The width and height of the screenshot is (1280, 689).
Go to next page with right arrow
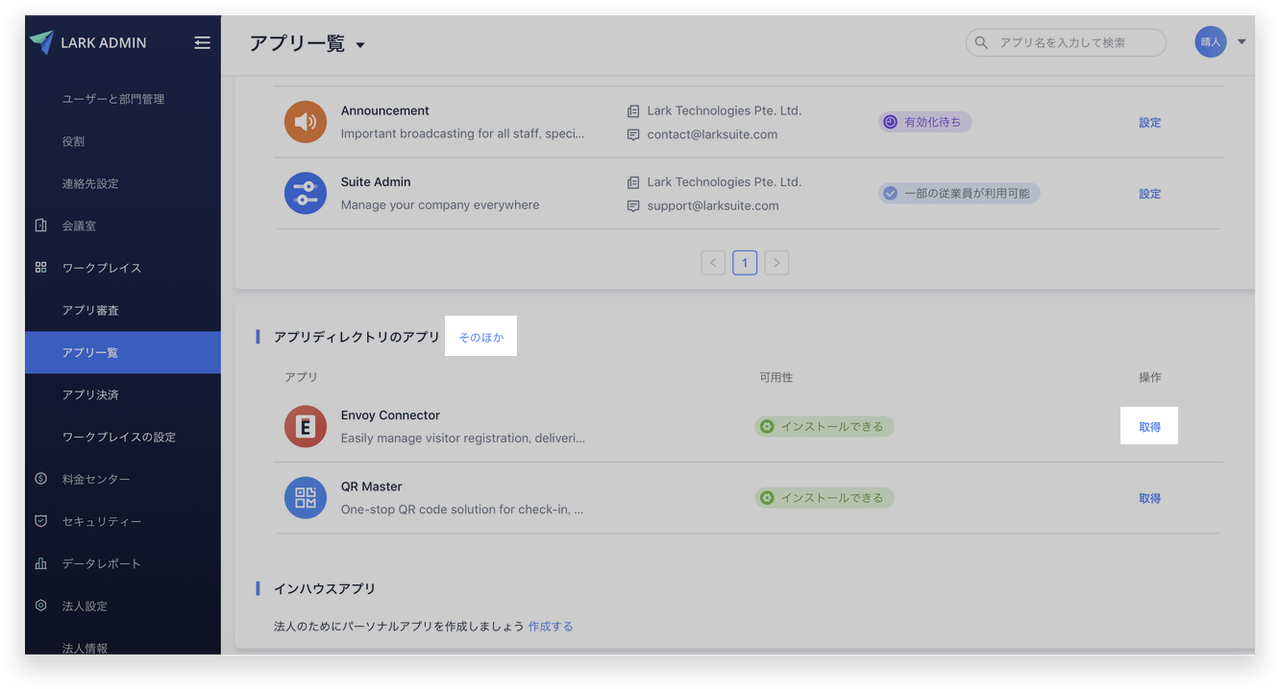tap(776, 263)
